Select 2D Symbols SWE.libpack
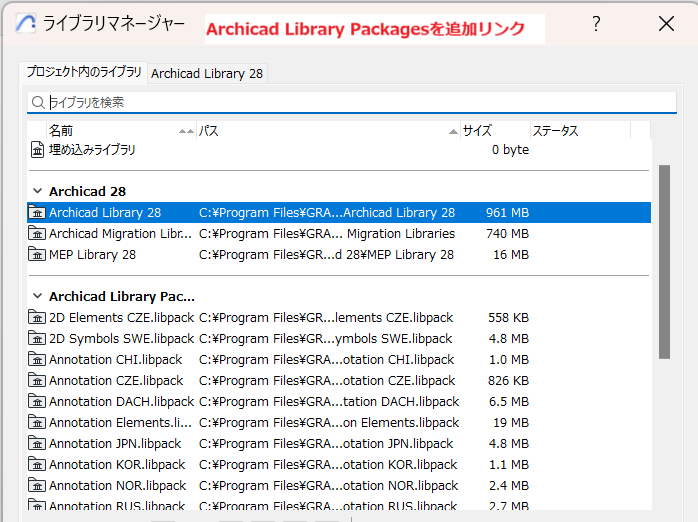Image resolution: width=698 pixels, height=522 pixels. point(339,339)
